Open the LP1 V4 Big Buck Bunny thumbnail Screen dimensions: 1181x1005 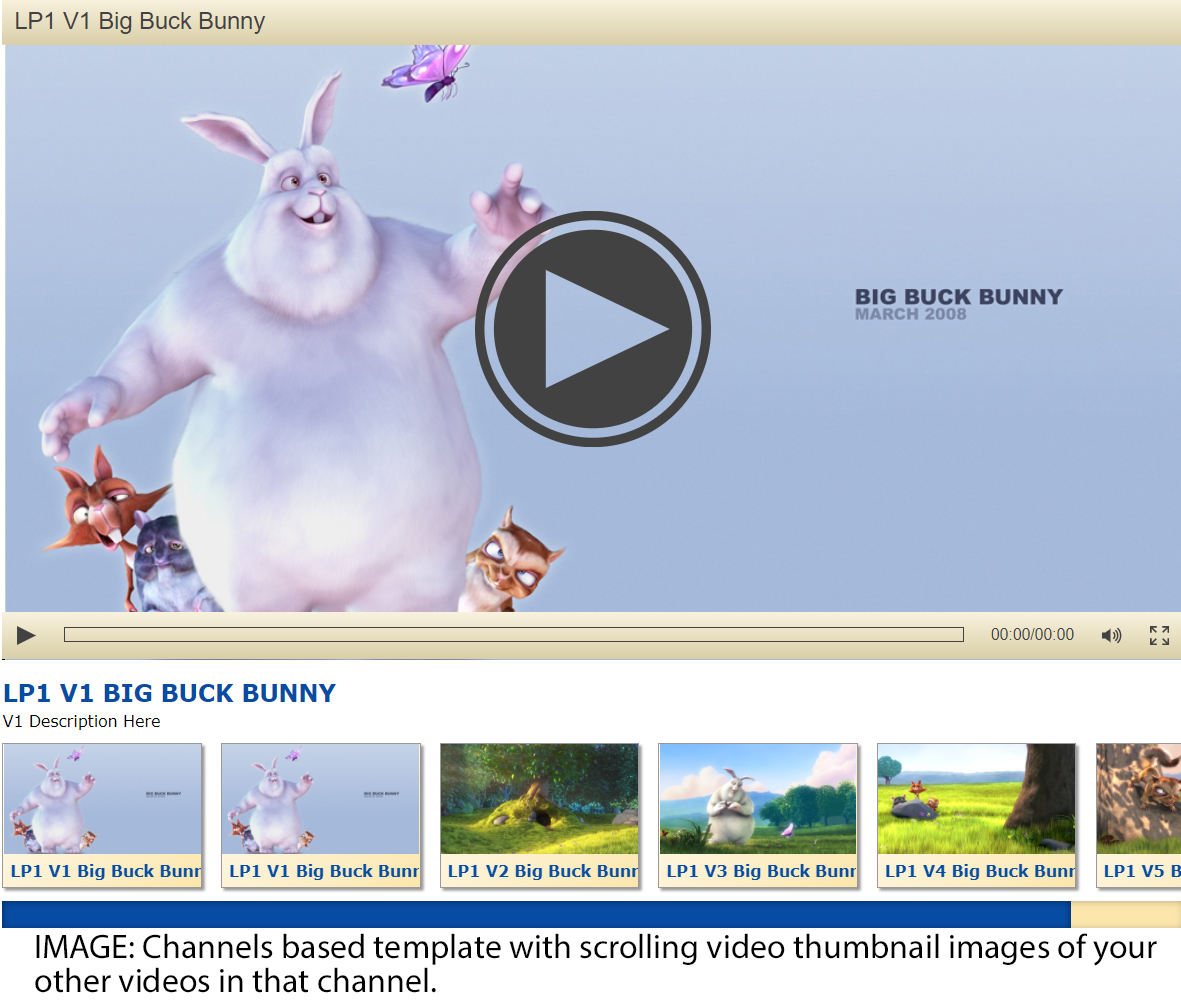tap(977, 815)
